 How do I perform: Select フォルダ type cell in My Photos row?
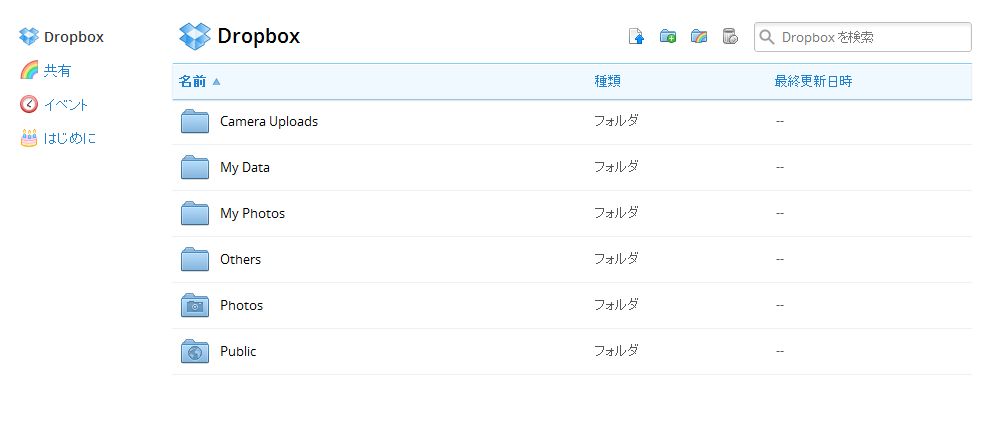click(616, 213)
